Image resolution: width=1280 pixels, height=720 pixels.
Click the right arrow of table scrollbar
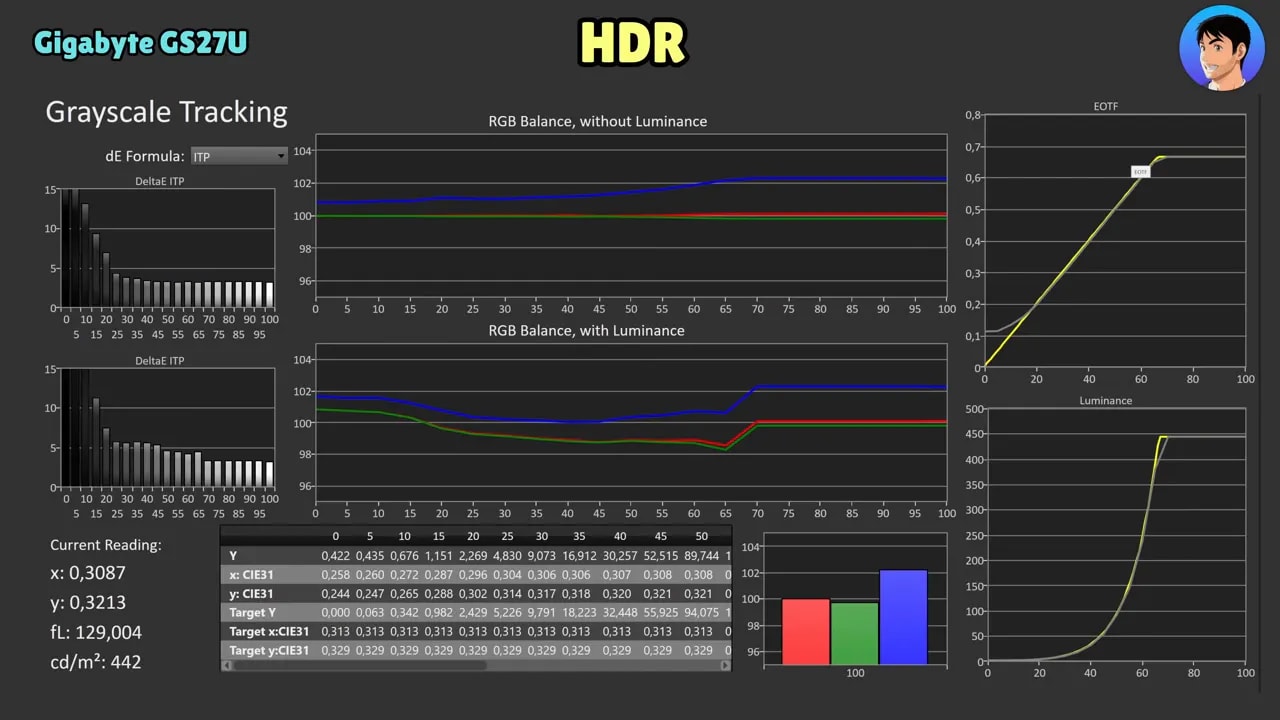[x=726, y=665]
